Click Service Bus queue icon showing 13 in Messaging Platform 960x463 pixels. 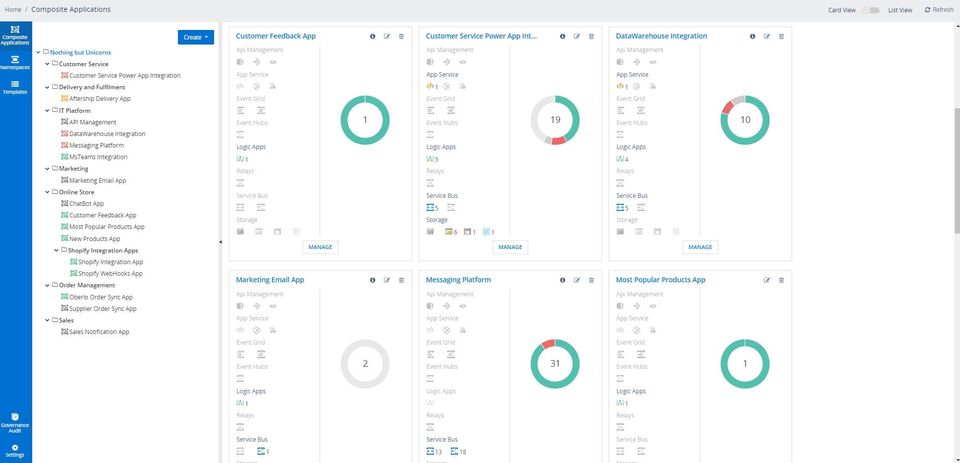click(x=430, y=451)
